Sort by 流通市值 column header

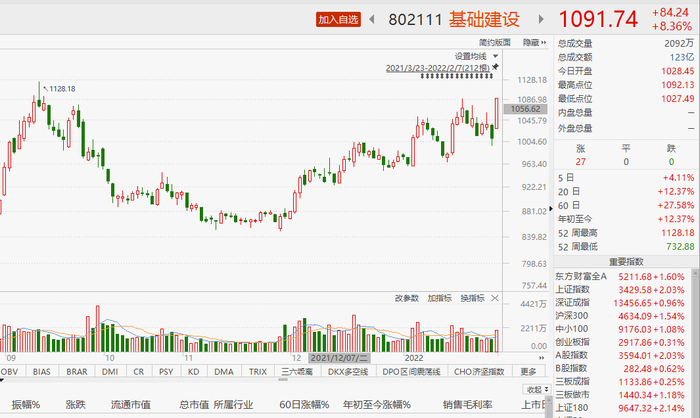point(131,405)
